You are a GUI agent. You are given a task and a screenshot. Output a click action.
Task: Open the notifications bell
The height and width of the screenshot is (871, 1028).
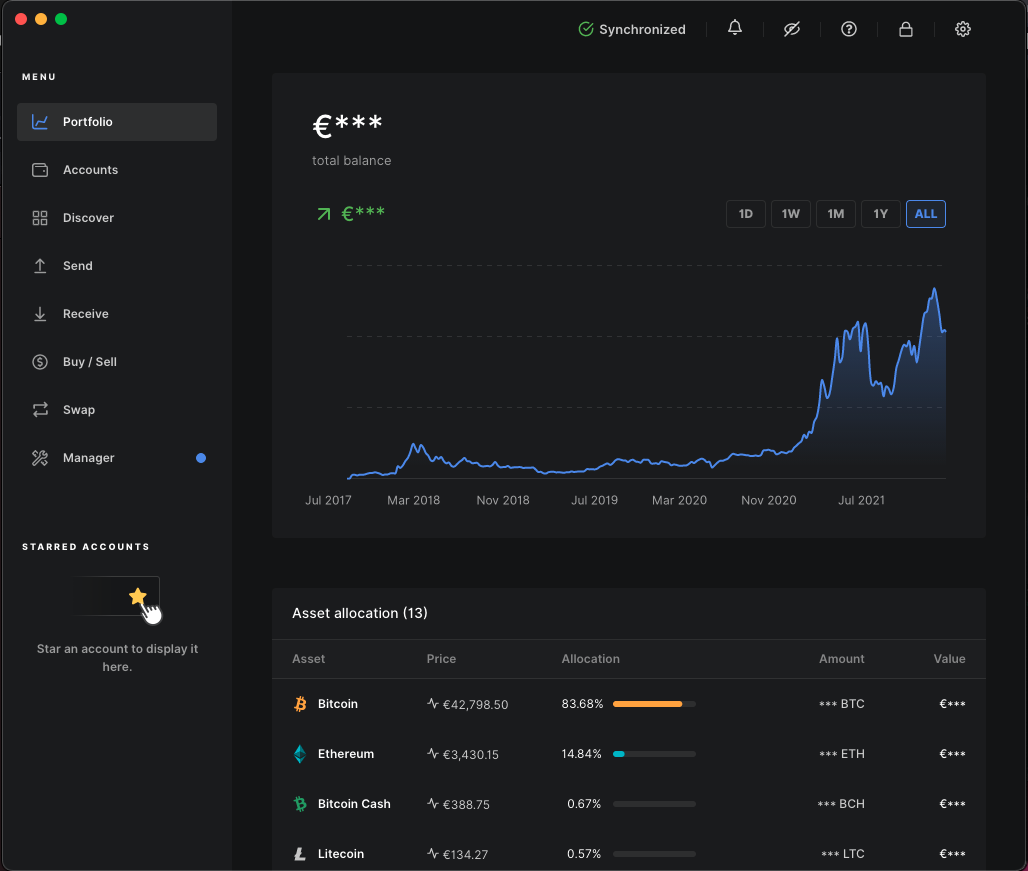[735, 28]
